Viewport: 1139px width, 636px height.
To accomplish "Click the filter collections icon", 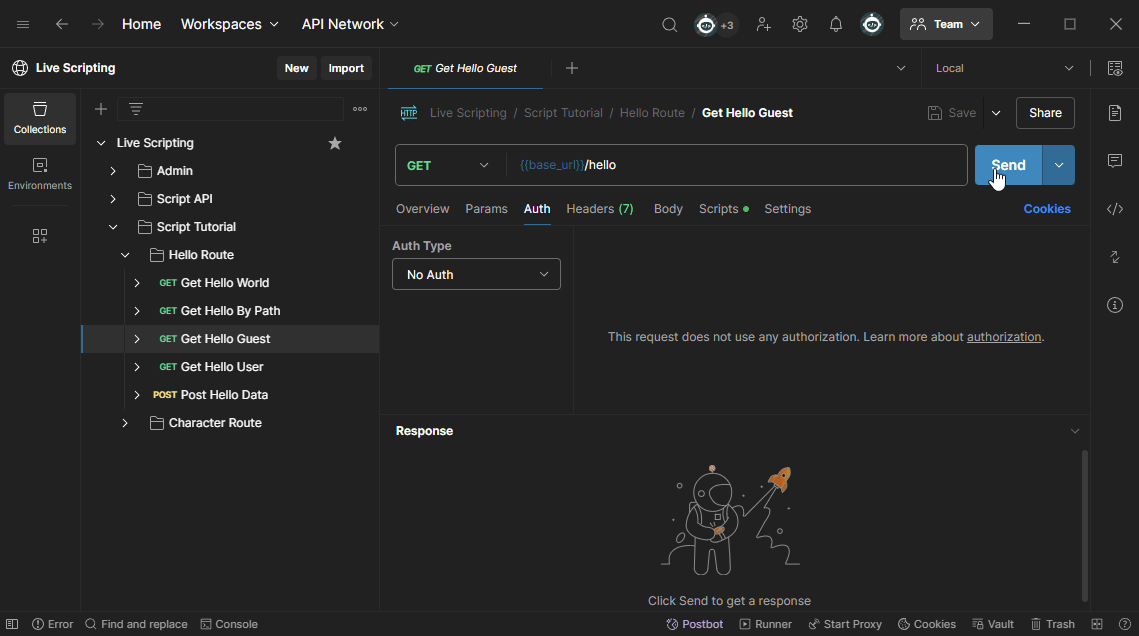I will [136, 109].
